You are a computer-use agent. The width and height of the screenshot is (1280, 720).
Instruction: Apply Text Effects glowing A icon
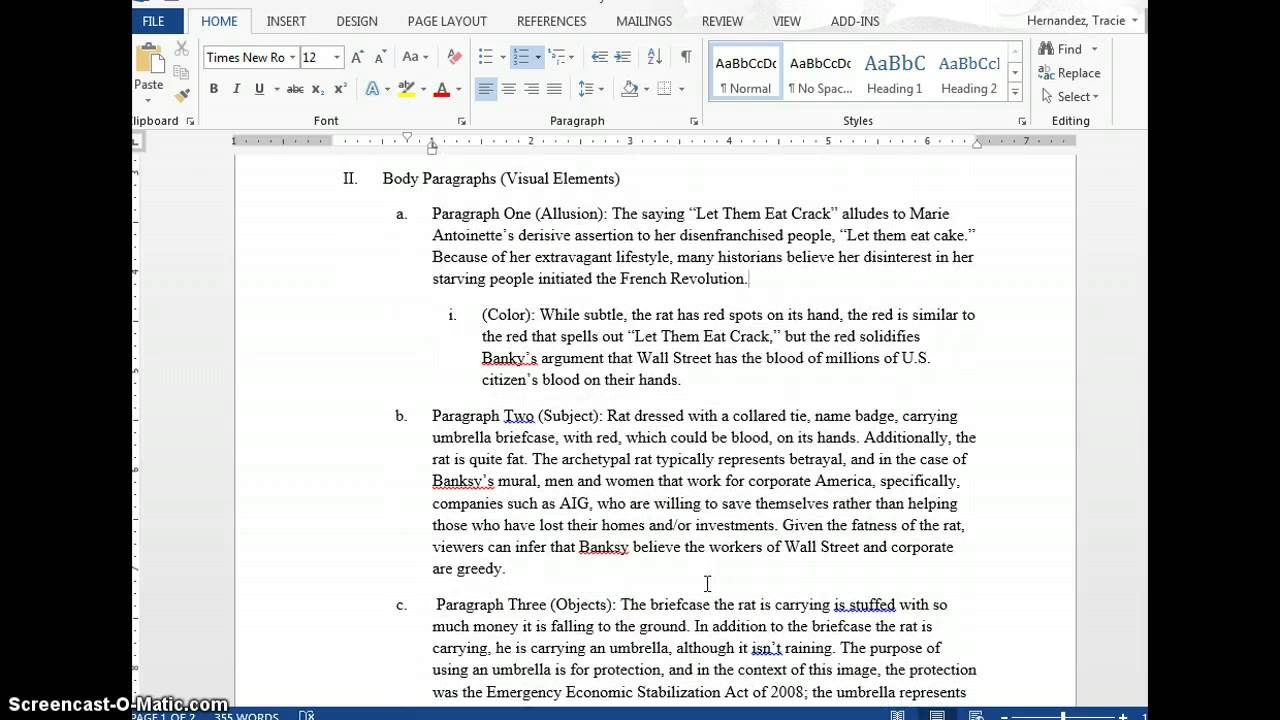[x=373, y=89]
